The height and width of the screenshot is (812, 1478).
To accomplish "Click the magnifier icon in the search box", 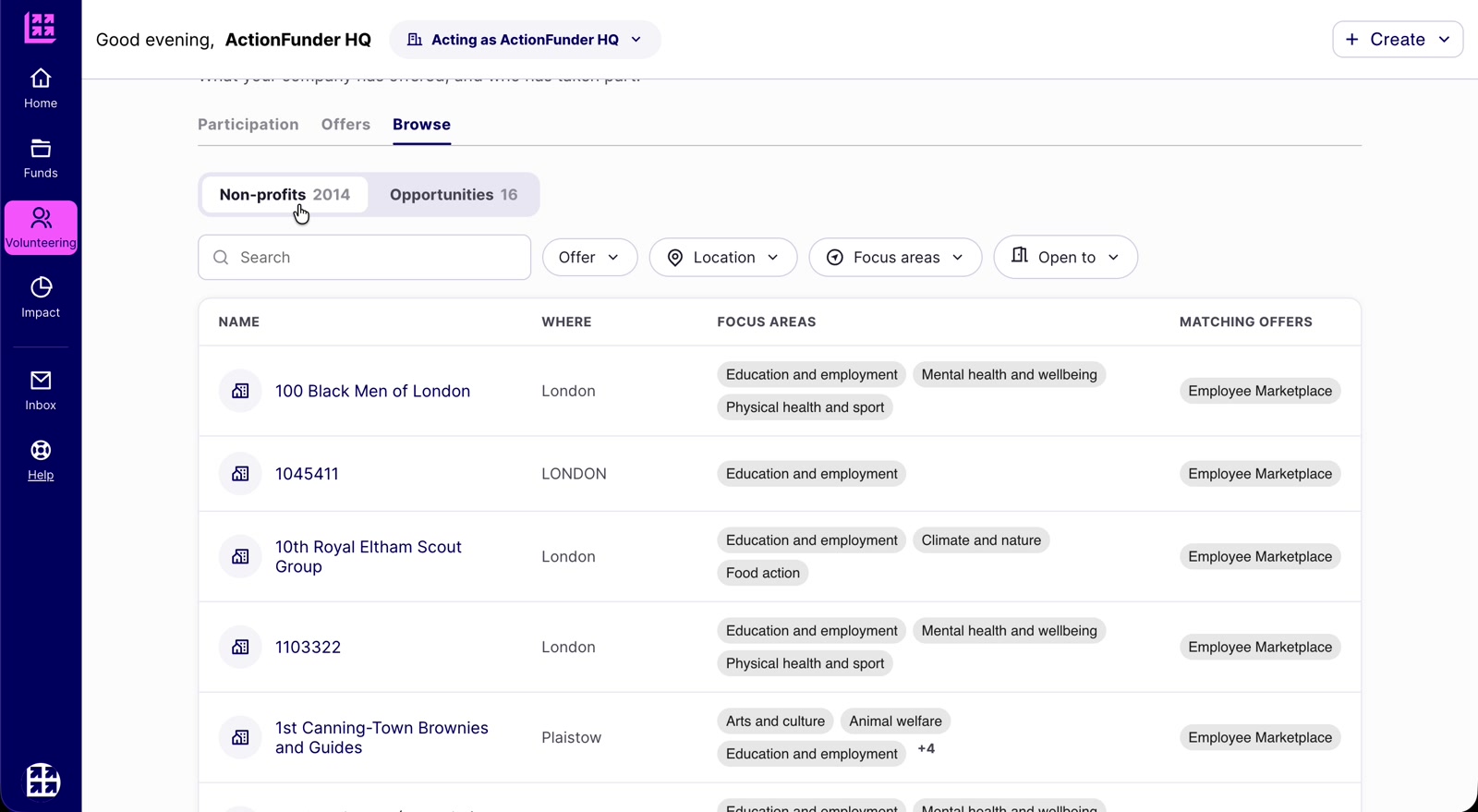I will pyautogui.click(x=221, y=258).
